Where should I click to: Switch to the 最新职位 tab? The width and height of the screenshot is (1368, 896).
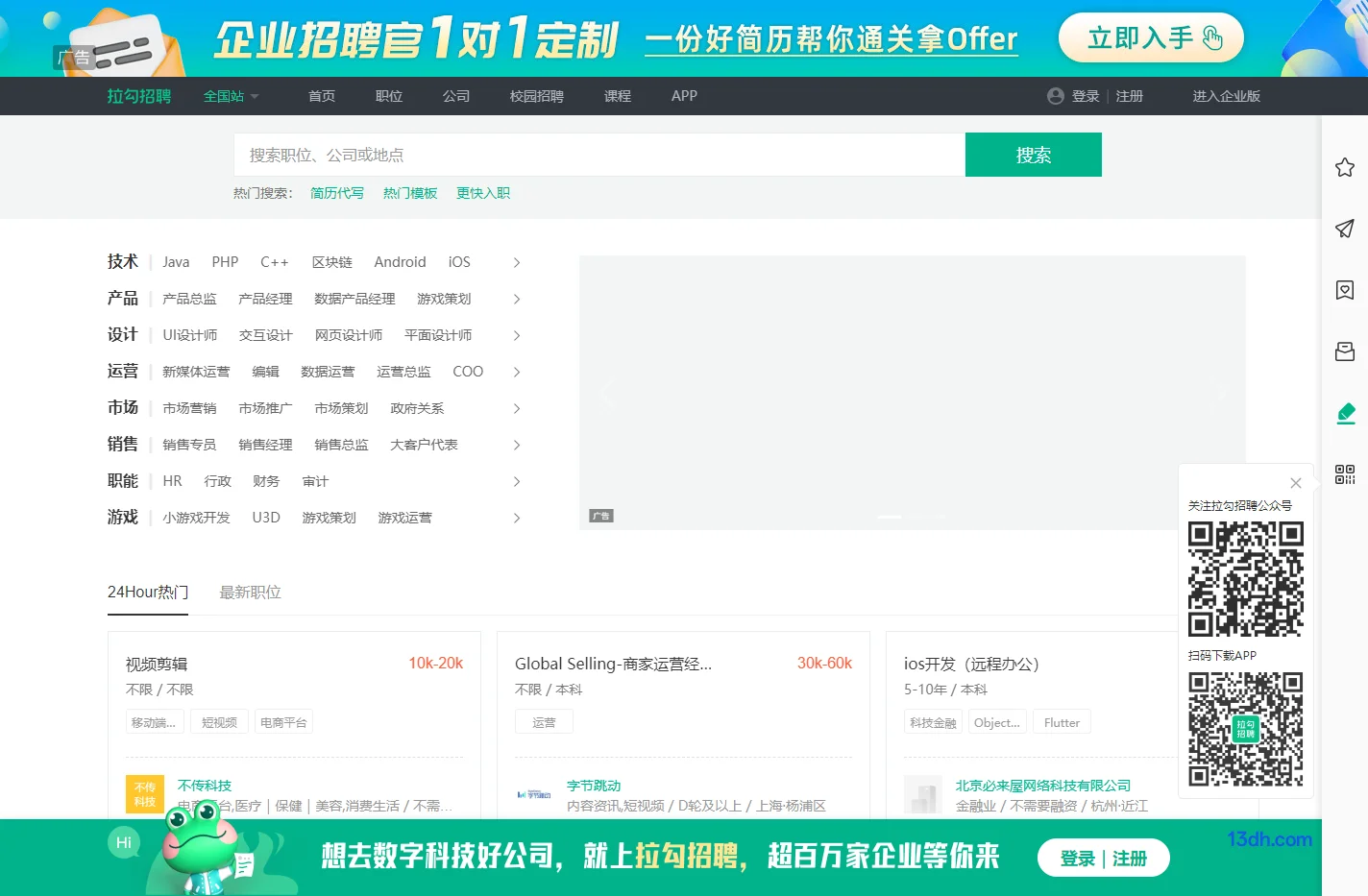click(x=250, y=593)
